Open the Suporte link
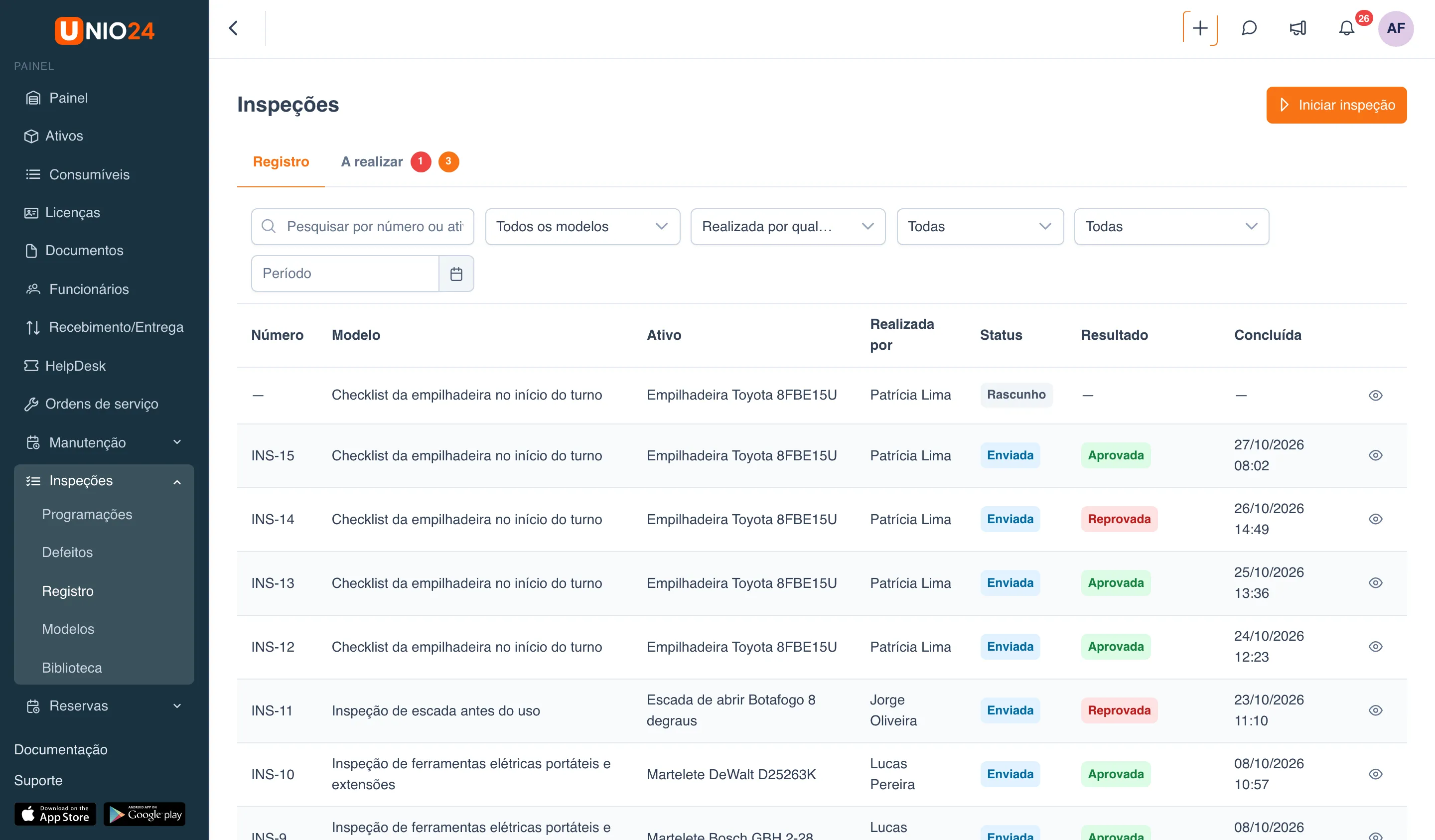This screenshot has width=1435, height=840. [38, 780]
